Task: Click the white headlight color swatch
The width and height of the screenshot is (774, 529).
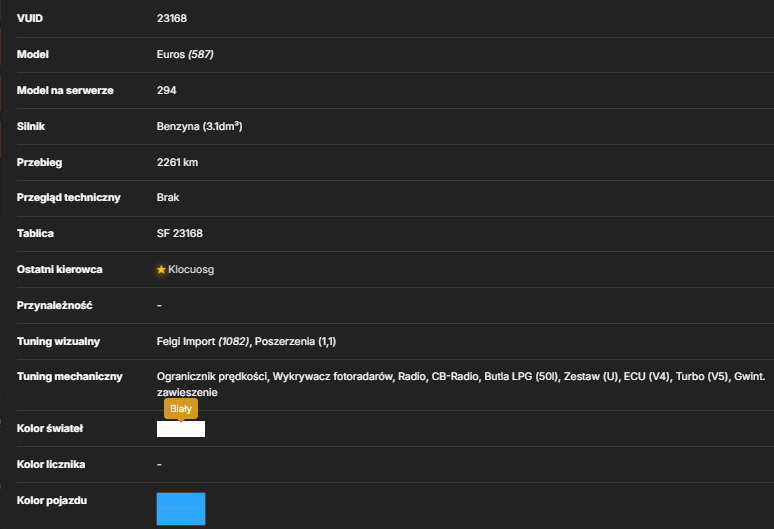Action: [x=181, y=429]
